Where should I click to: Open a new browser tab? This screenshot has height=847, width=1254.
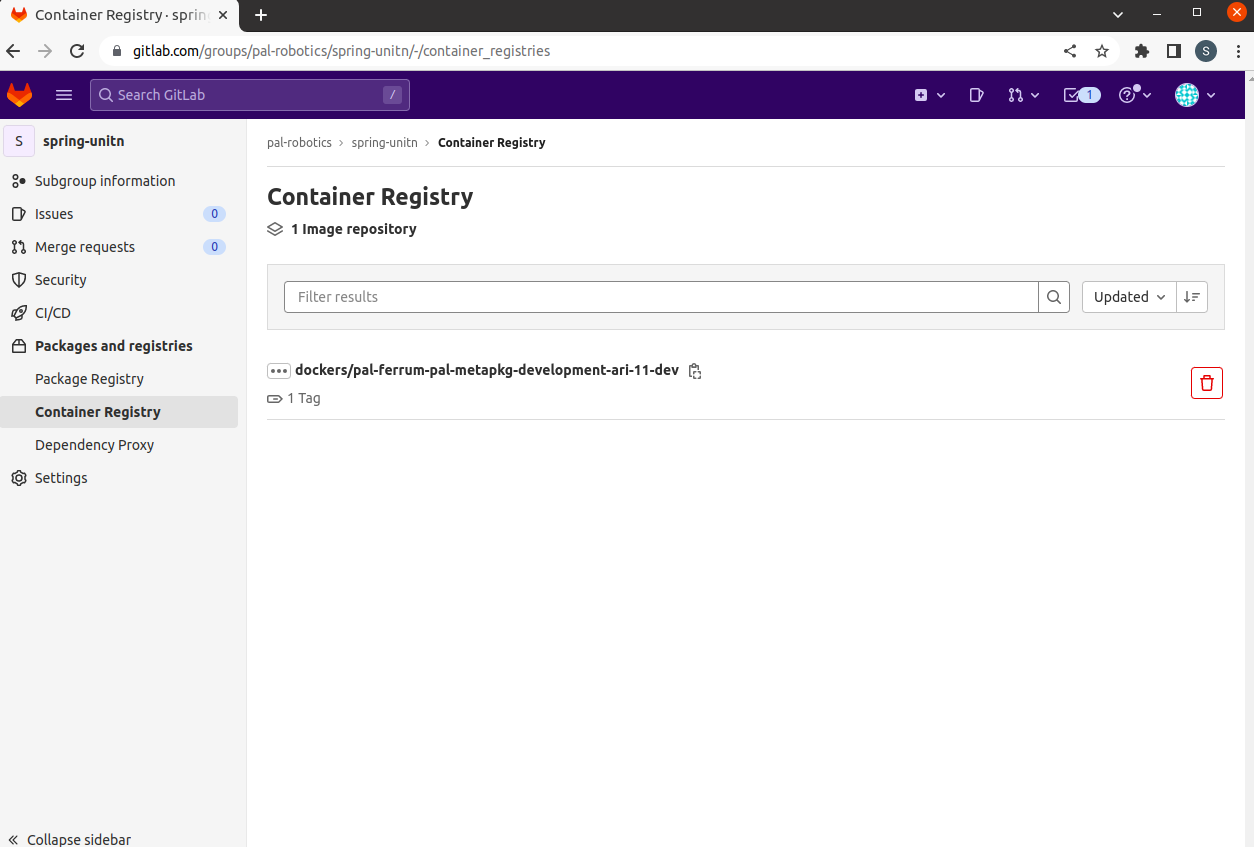coord(261,15)
